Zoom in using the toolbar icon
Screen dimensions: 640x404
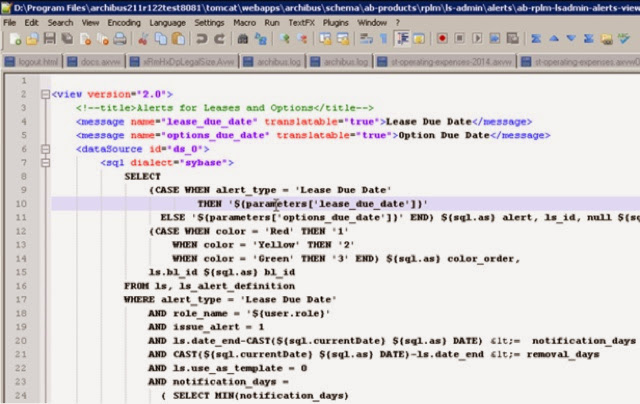click(284, 39)
